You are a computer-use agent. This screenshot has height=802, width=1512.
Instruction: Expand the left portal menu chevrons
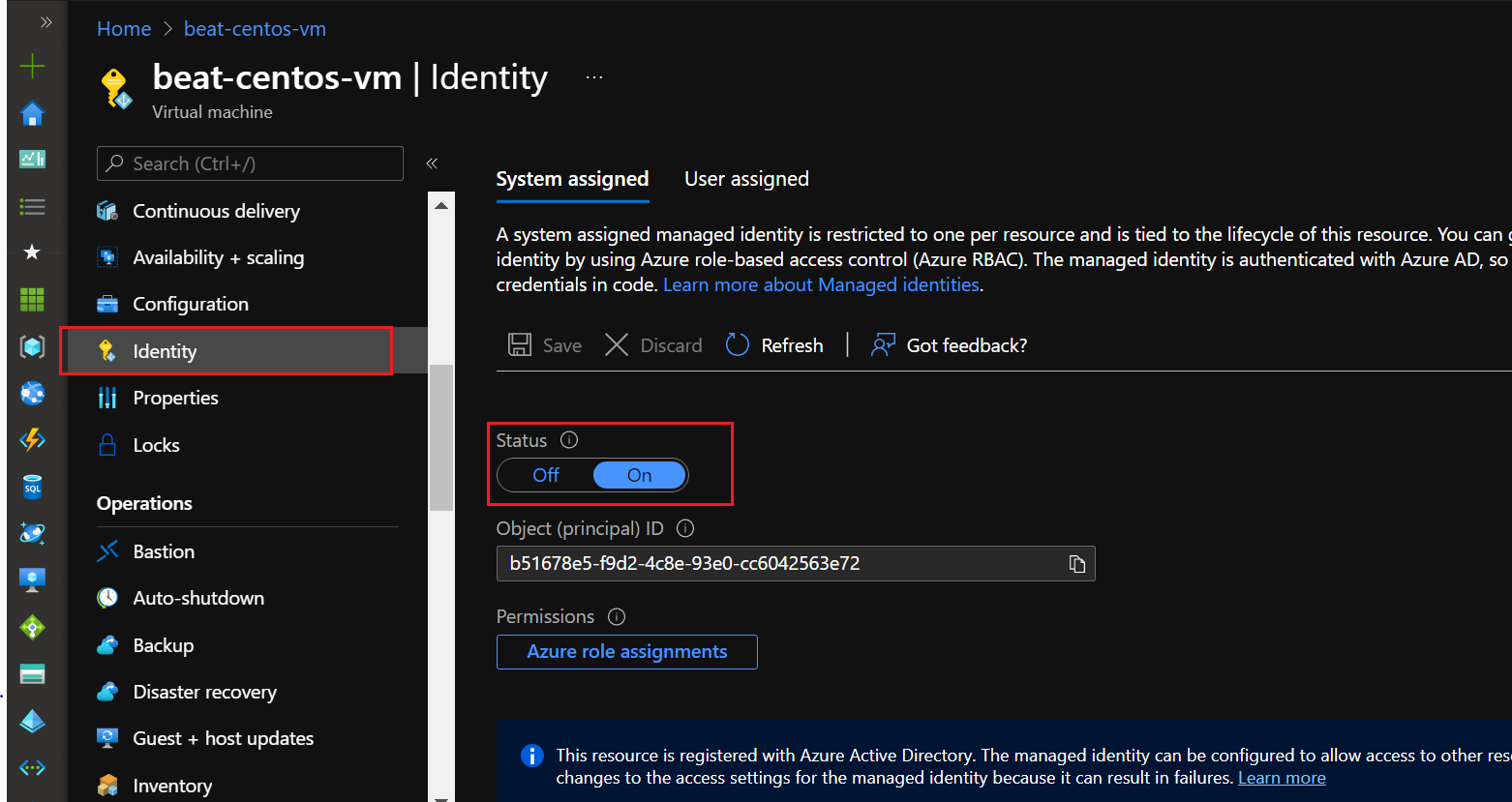pos(45,22)
